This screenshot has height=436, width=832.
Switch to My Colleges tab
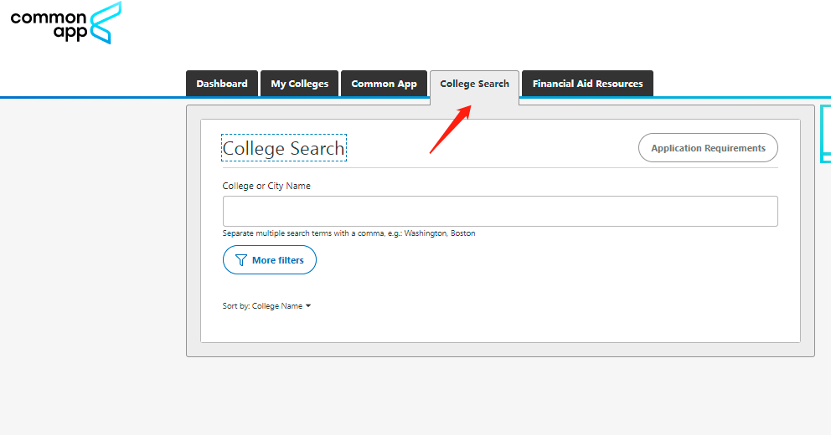click(299, 83)
